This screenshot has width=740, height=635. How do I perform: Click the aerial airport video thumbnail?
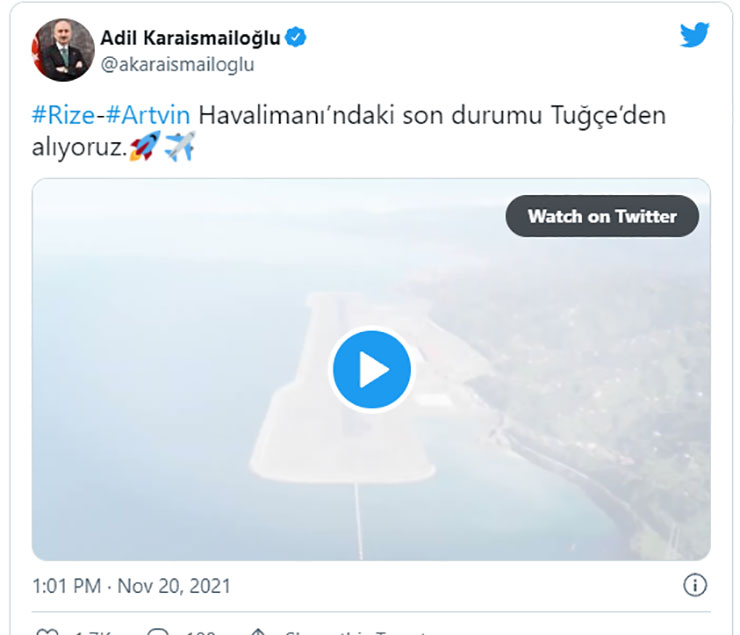(x=371, y=369)
